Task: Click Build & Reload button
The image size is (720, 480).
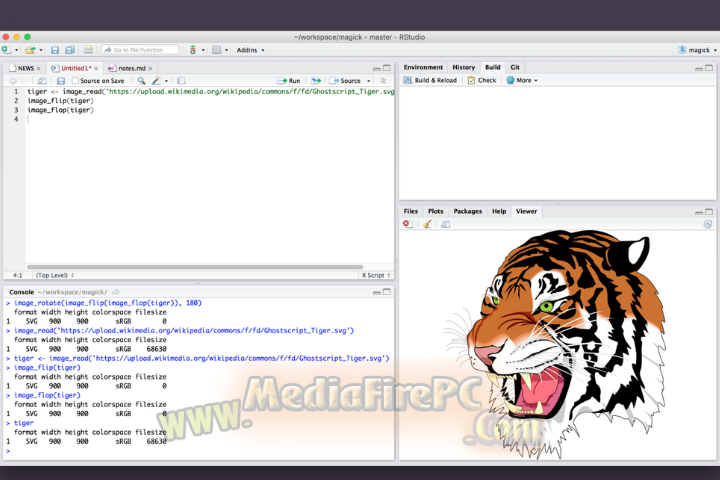Action: pos(430,80)
